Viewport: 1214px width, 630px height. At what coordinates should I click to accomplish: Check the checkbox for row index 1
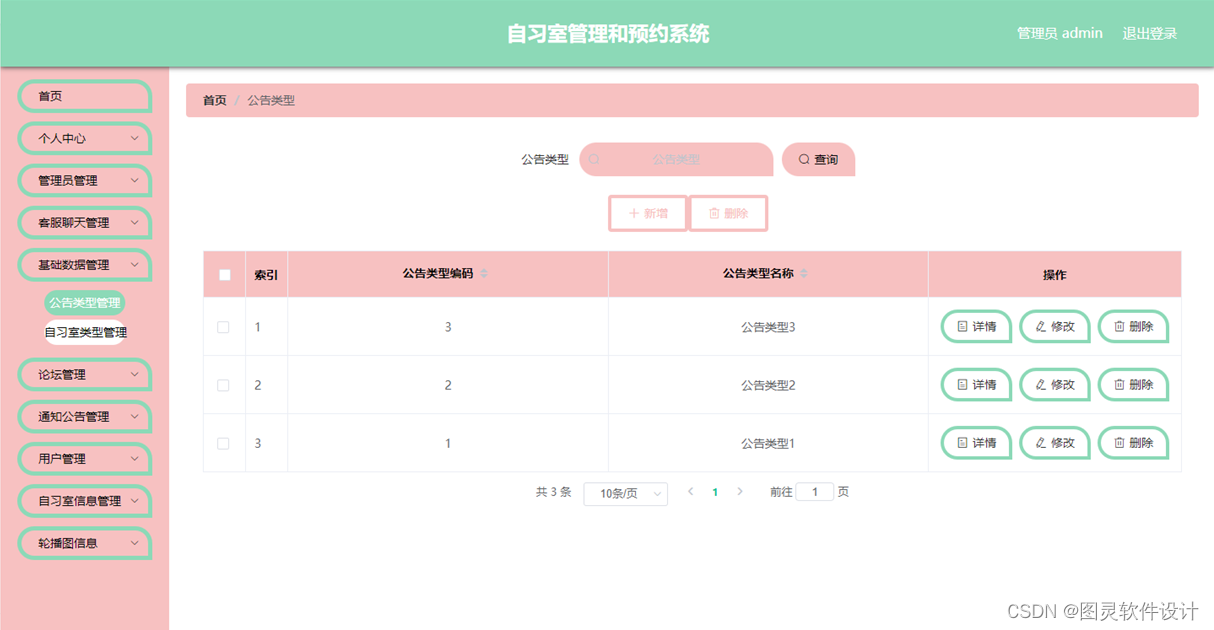coord(224,326)
